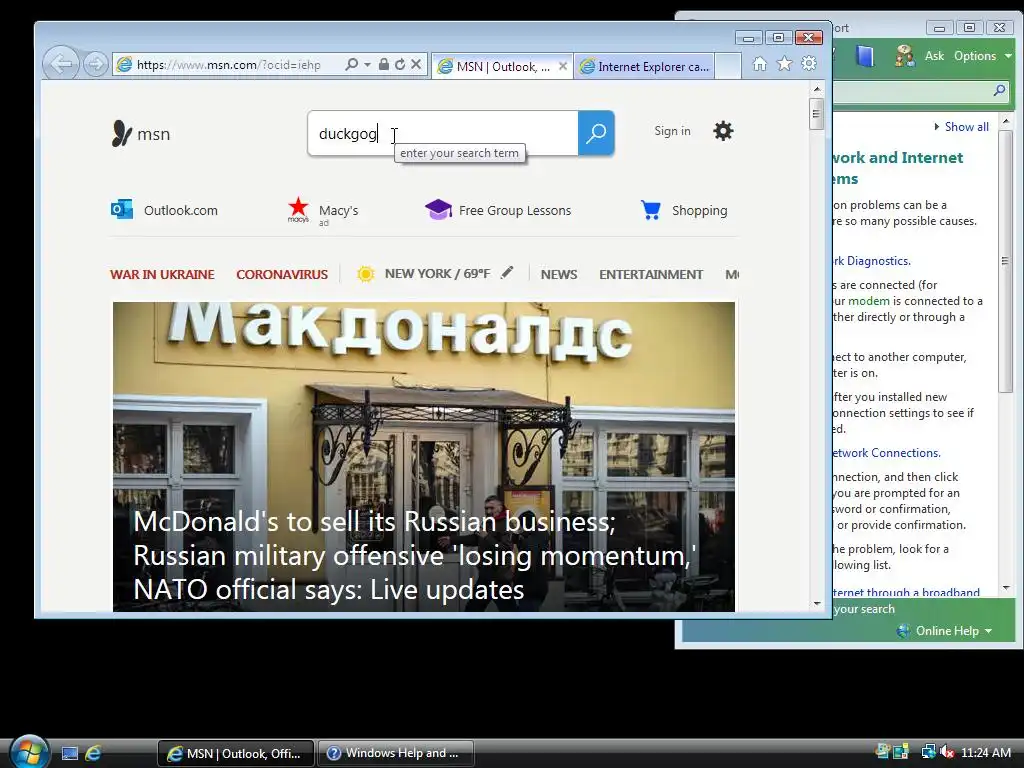
Task: Click the network tray icon
Action: [927, 752]
